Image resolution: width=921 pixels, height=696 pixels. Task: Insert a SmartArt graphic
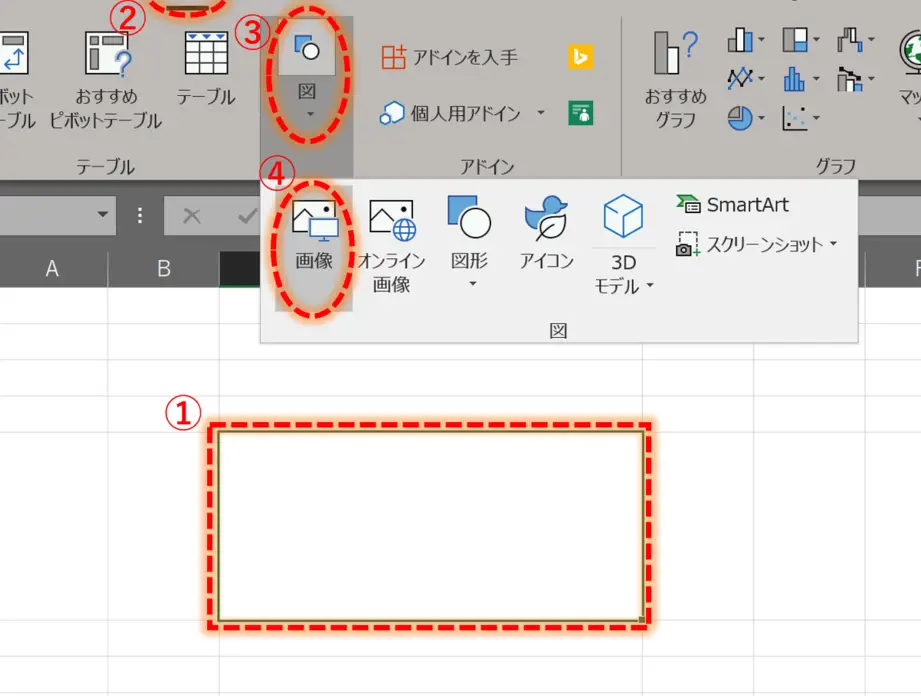pyautogui.click(x=744, y=204)
